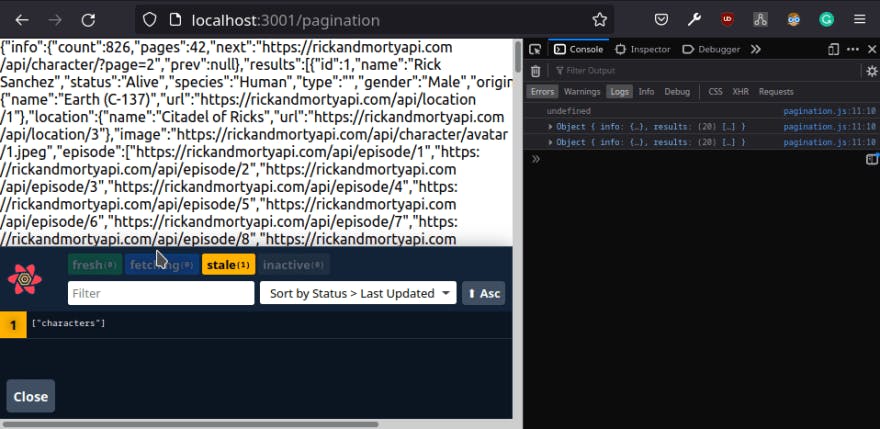Open React Query devtools flower logo

[25, 279]
